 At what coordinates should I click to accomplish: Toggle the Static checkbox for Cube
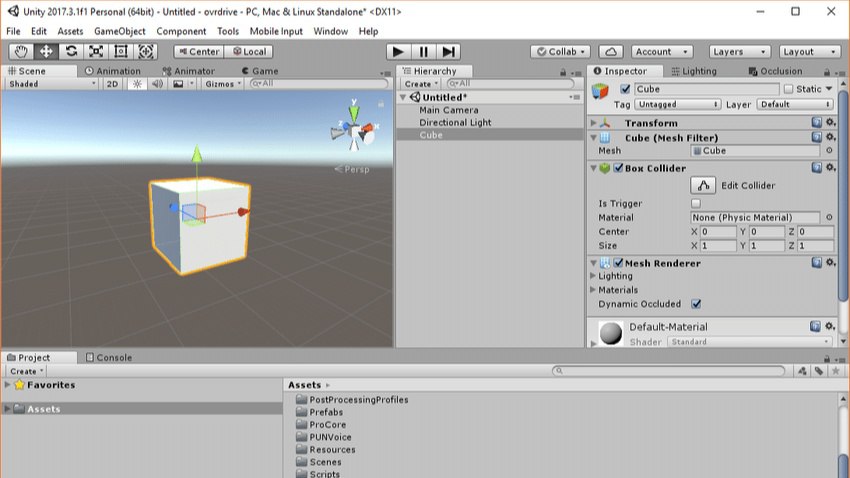click(788, 89)
